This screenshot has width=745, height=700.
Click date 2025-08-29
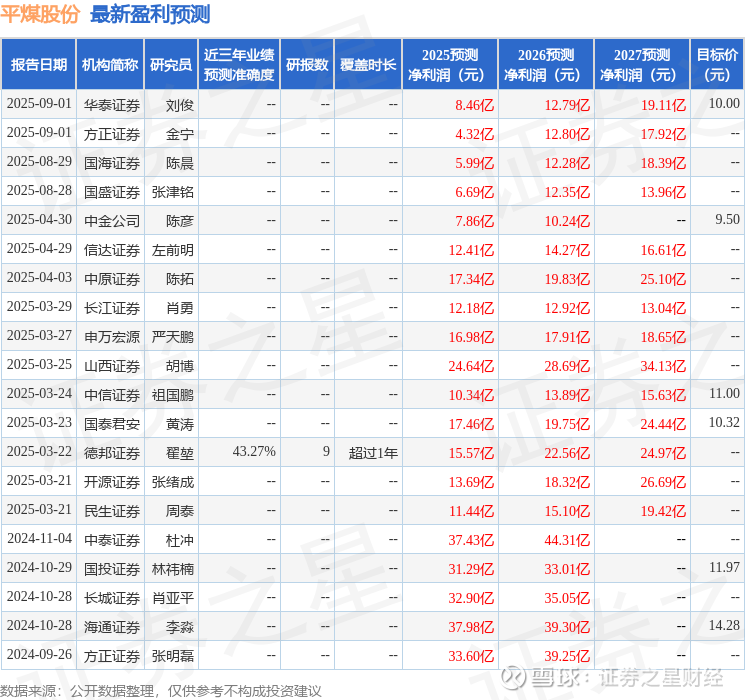click(x=39, y=161)
